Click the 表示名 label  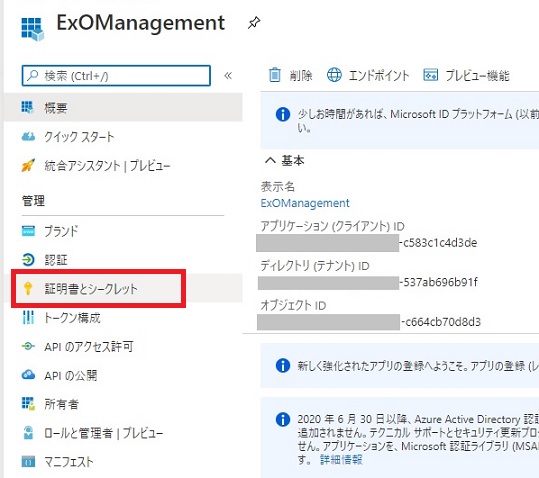(278, 187)
